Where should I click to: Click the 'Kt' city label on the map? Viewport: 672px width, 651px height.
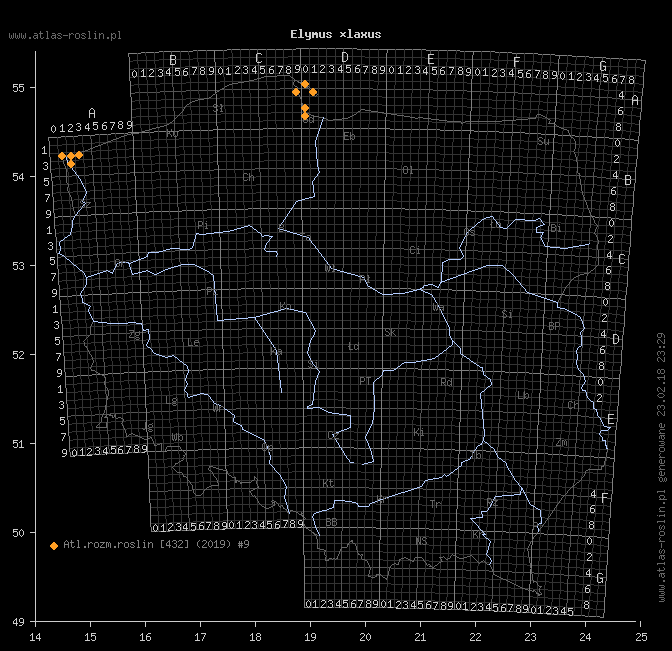tap(328, 483)
